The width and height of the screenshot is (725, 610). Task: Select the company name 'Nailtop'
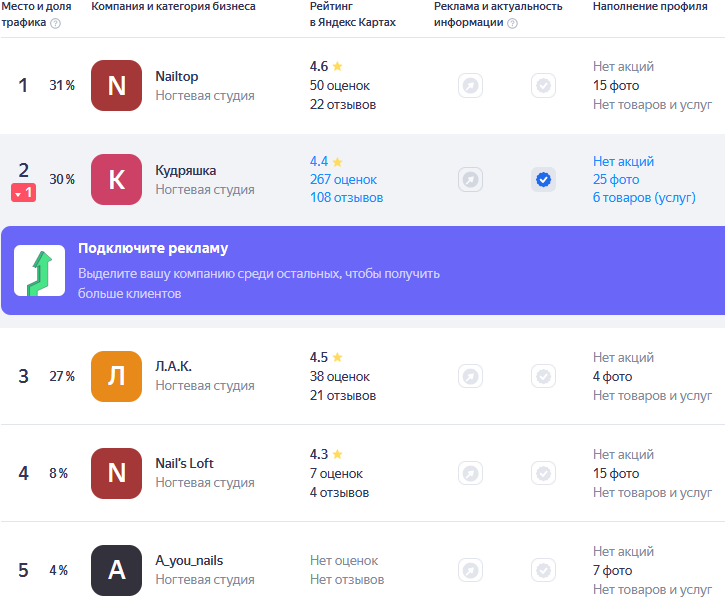(x=177, y=76)
